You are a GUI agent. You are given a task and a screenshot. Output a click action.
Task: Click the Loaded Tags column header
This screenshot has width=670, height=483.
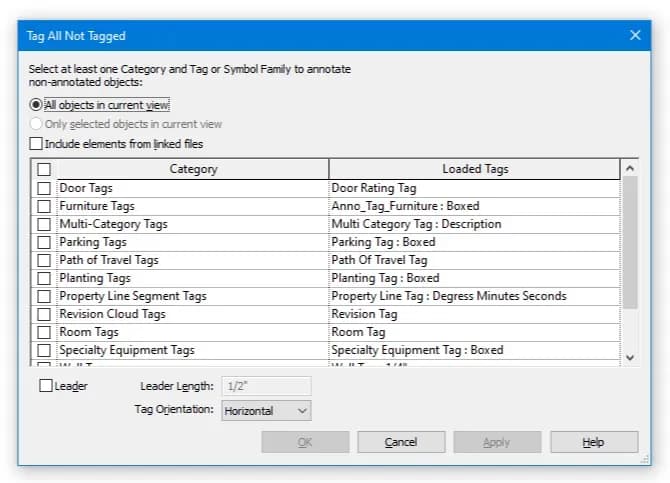(475, 169)
